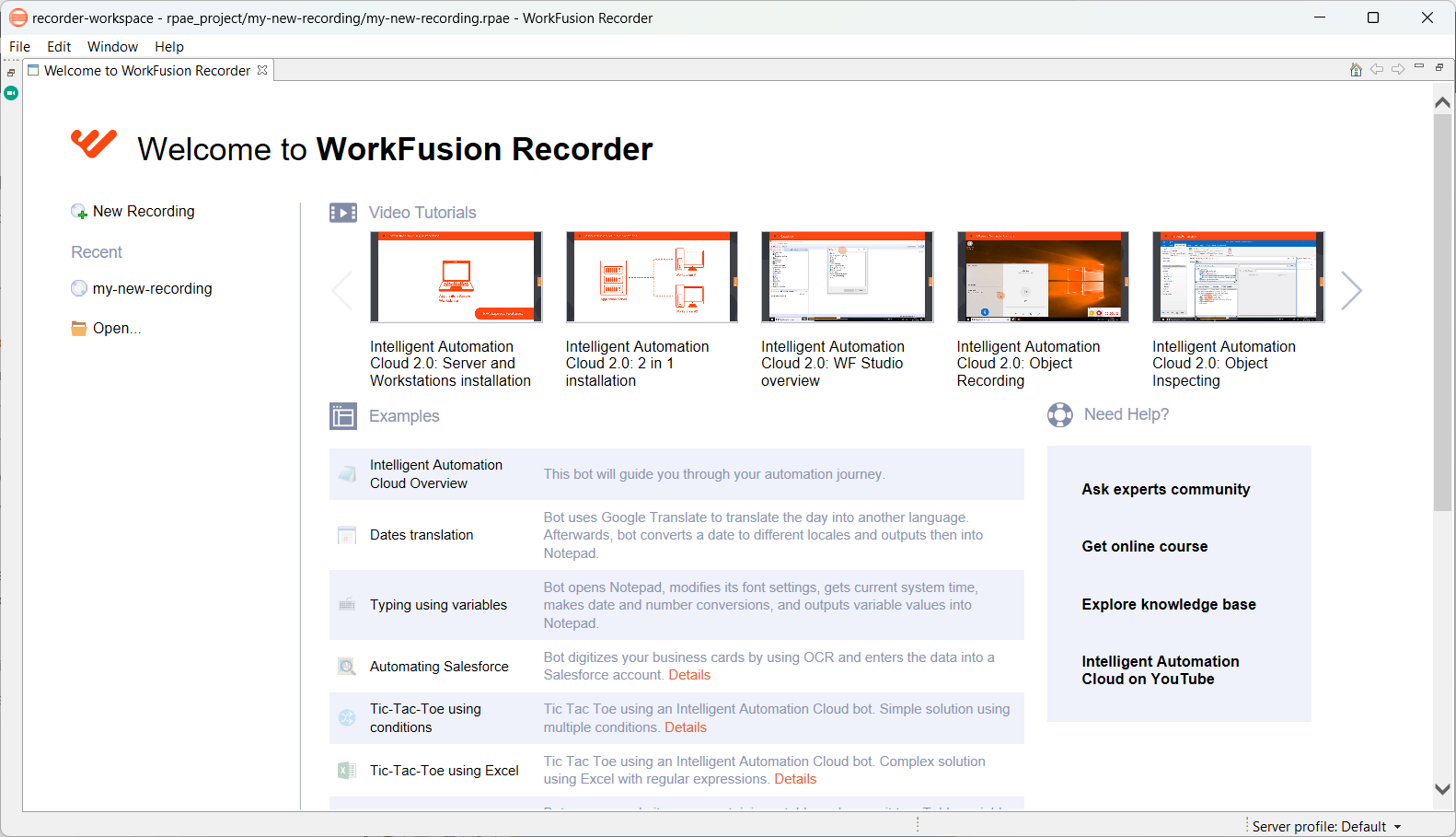The height and width of the screenshot is (837, 1456).
Task: Click the Examples section icon
Action: coord(343,416)
